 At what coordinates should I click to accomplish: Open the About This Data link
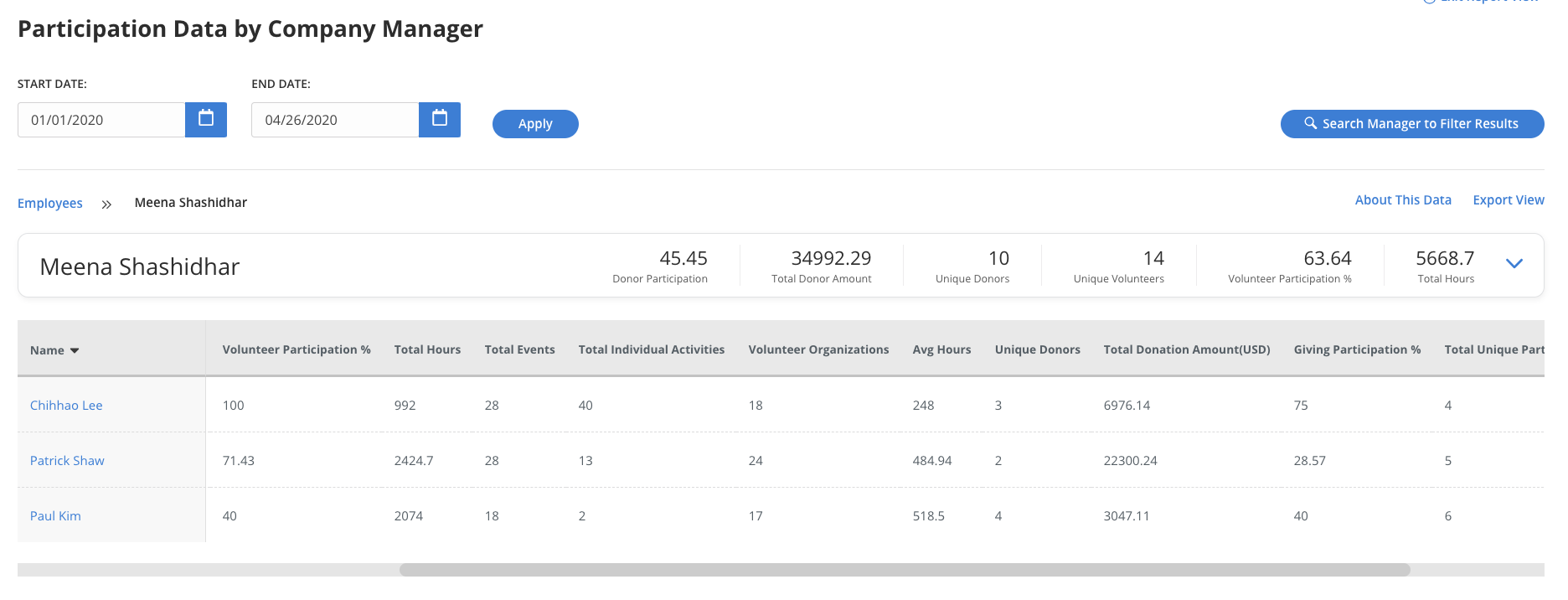pyautogui.click(x=1402, y=200)
